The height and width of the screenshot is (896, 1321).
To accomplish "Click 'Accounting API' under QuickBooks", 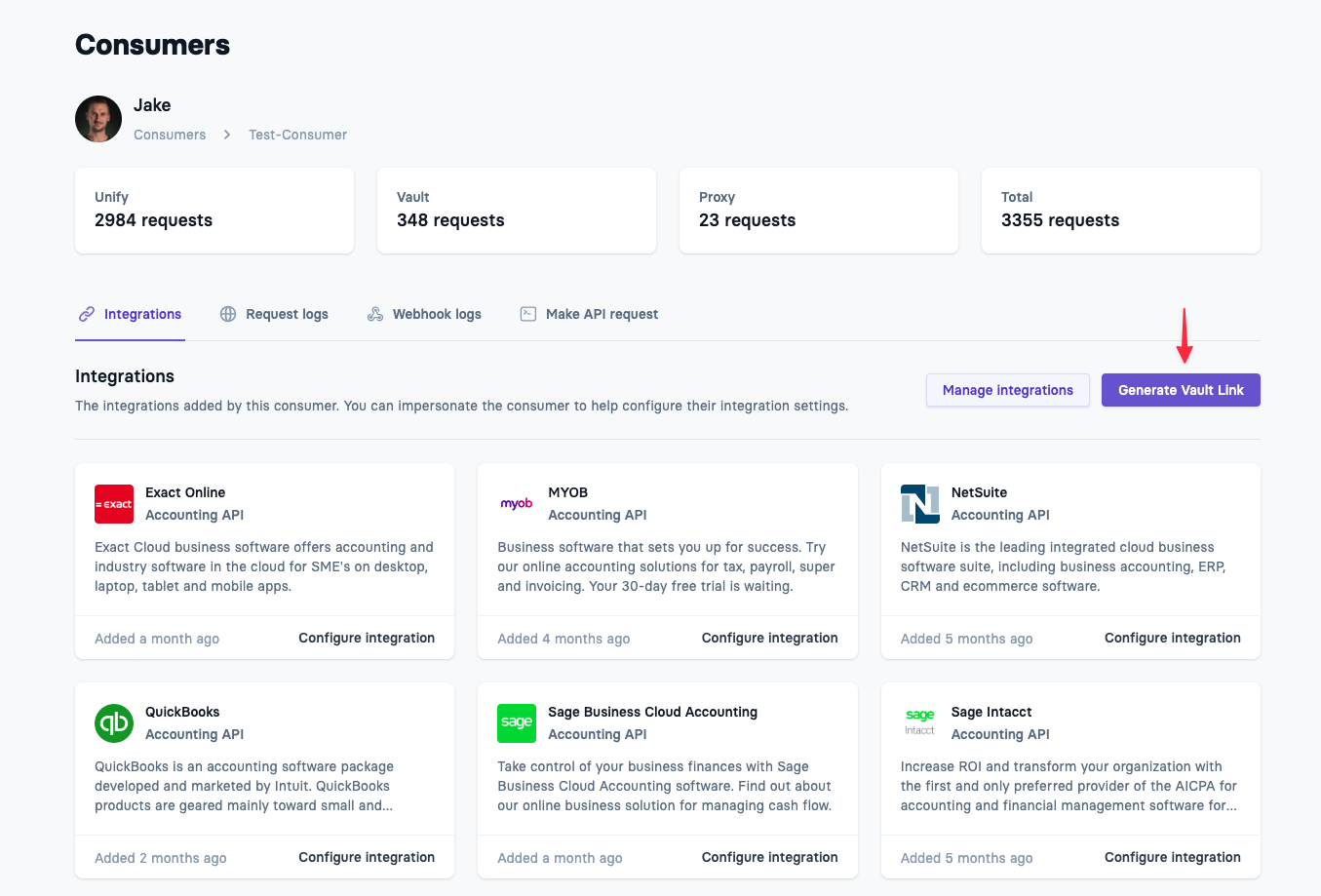I will pyautogui.click(x=194, y=734).
